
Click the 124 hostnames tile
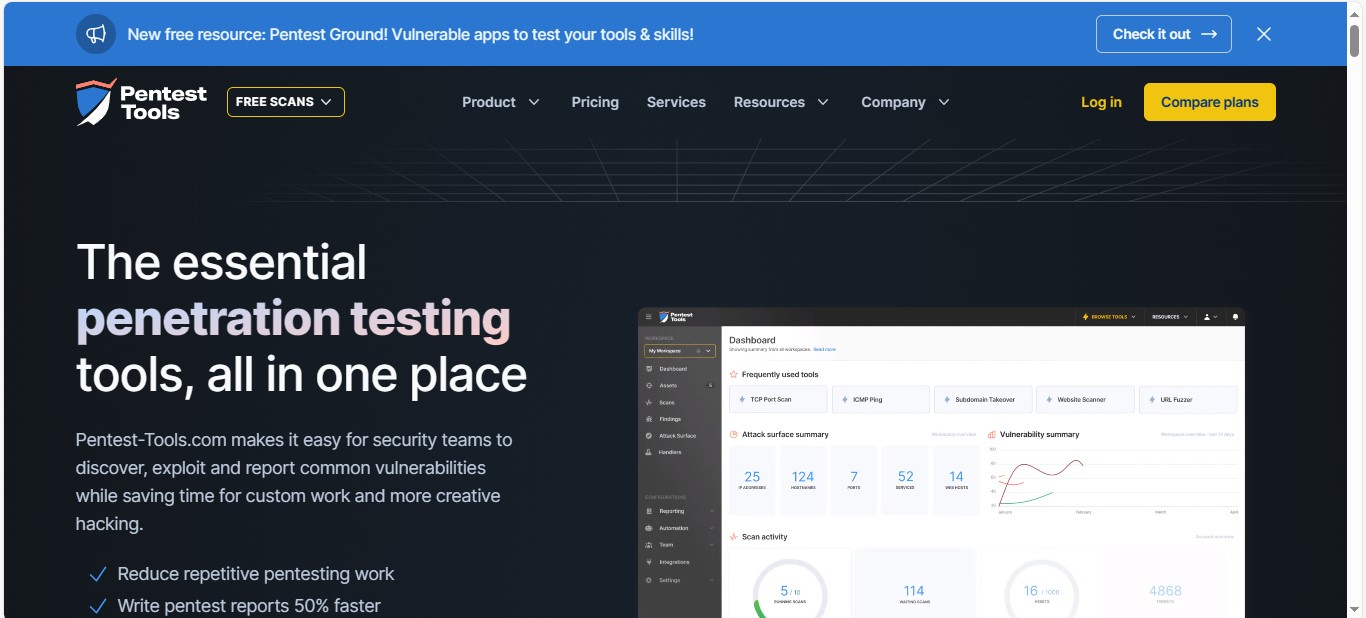pyautogui.click(x=803, y=481)
